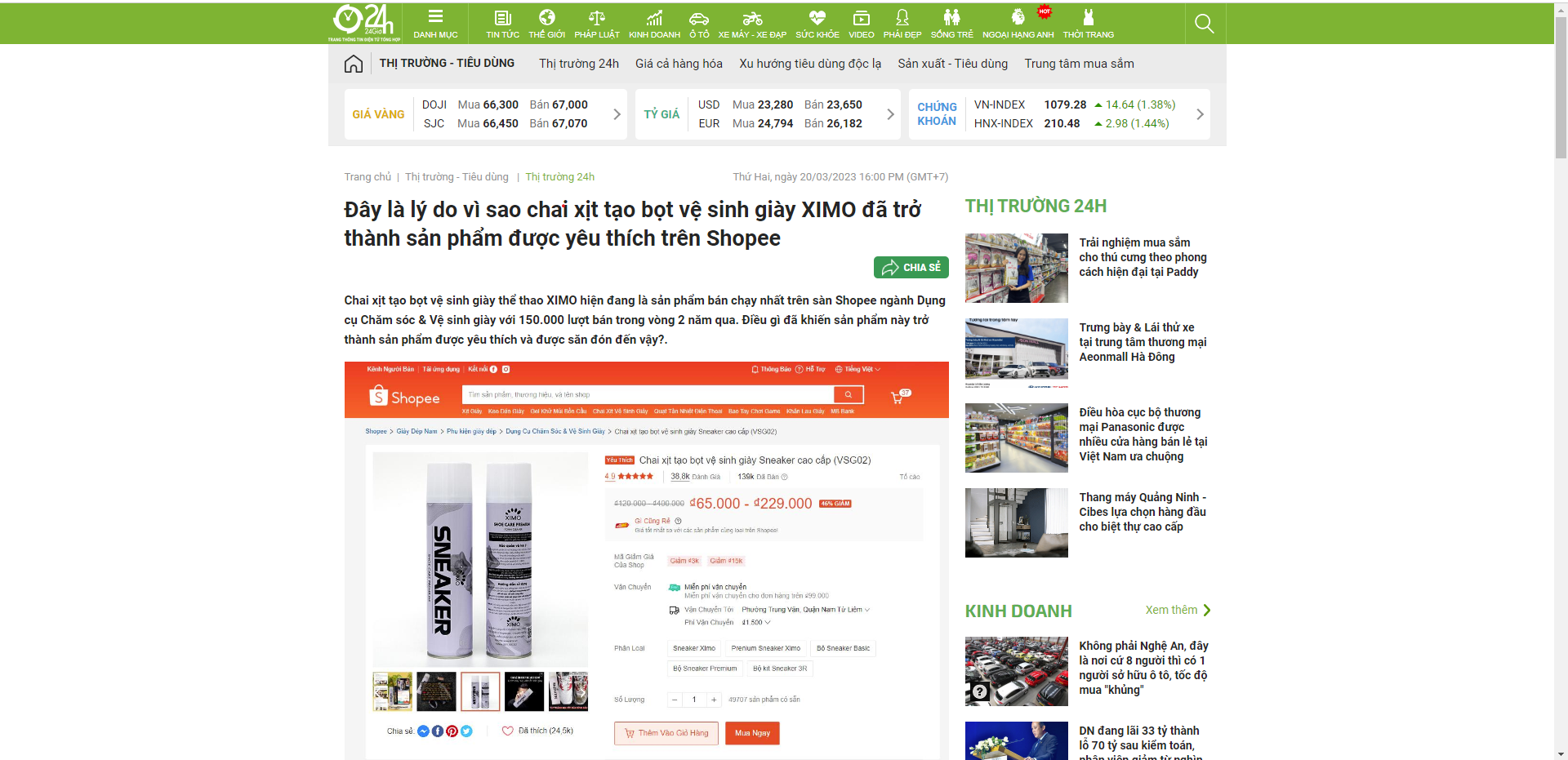Open the PHÁP LUẬT section
1568x760 pixels.
[x=597, y=24]
